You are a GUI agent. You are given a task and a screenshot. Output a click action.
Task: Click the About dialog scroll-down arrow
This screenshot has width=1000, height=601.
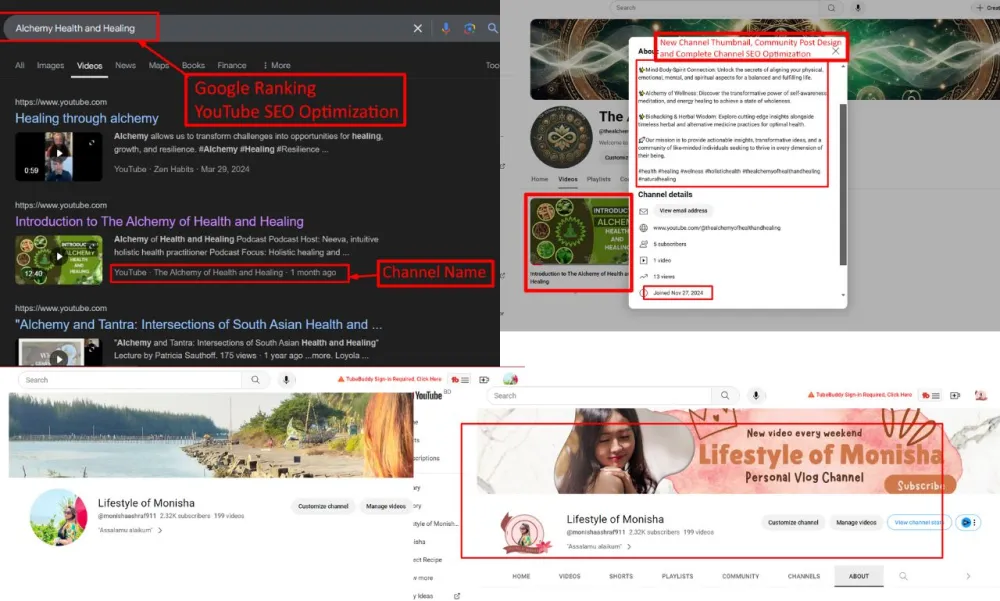[x=843, y=295]
